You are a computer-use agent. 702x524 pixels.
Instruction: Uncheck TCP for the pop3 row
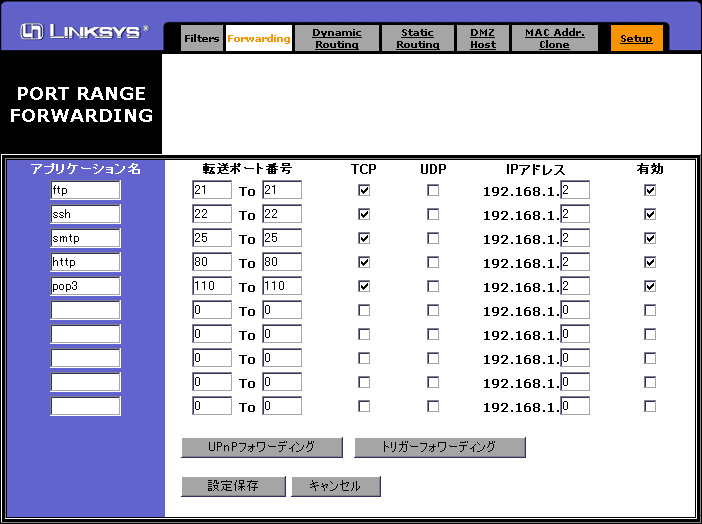point(364,286)
